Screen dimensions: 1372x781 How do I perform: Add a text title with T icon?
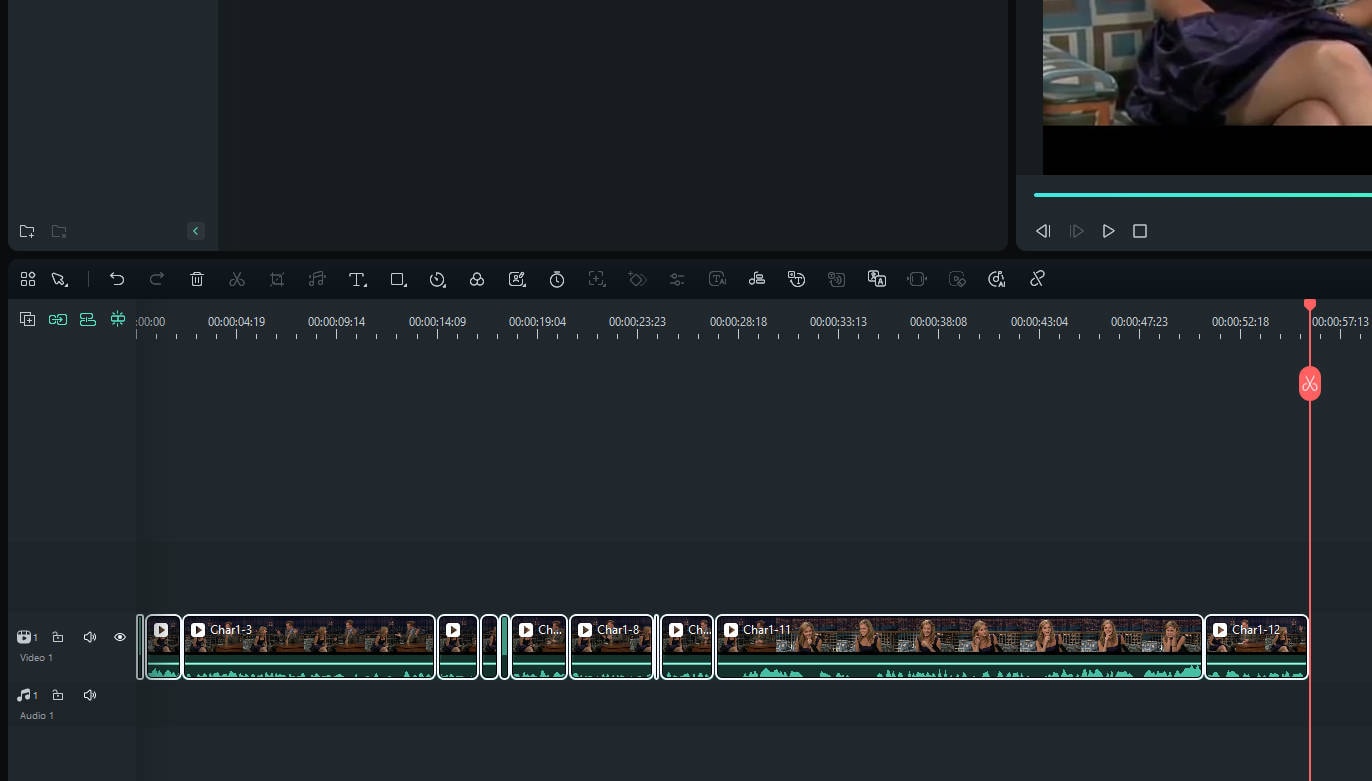tap(357, 279)
